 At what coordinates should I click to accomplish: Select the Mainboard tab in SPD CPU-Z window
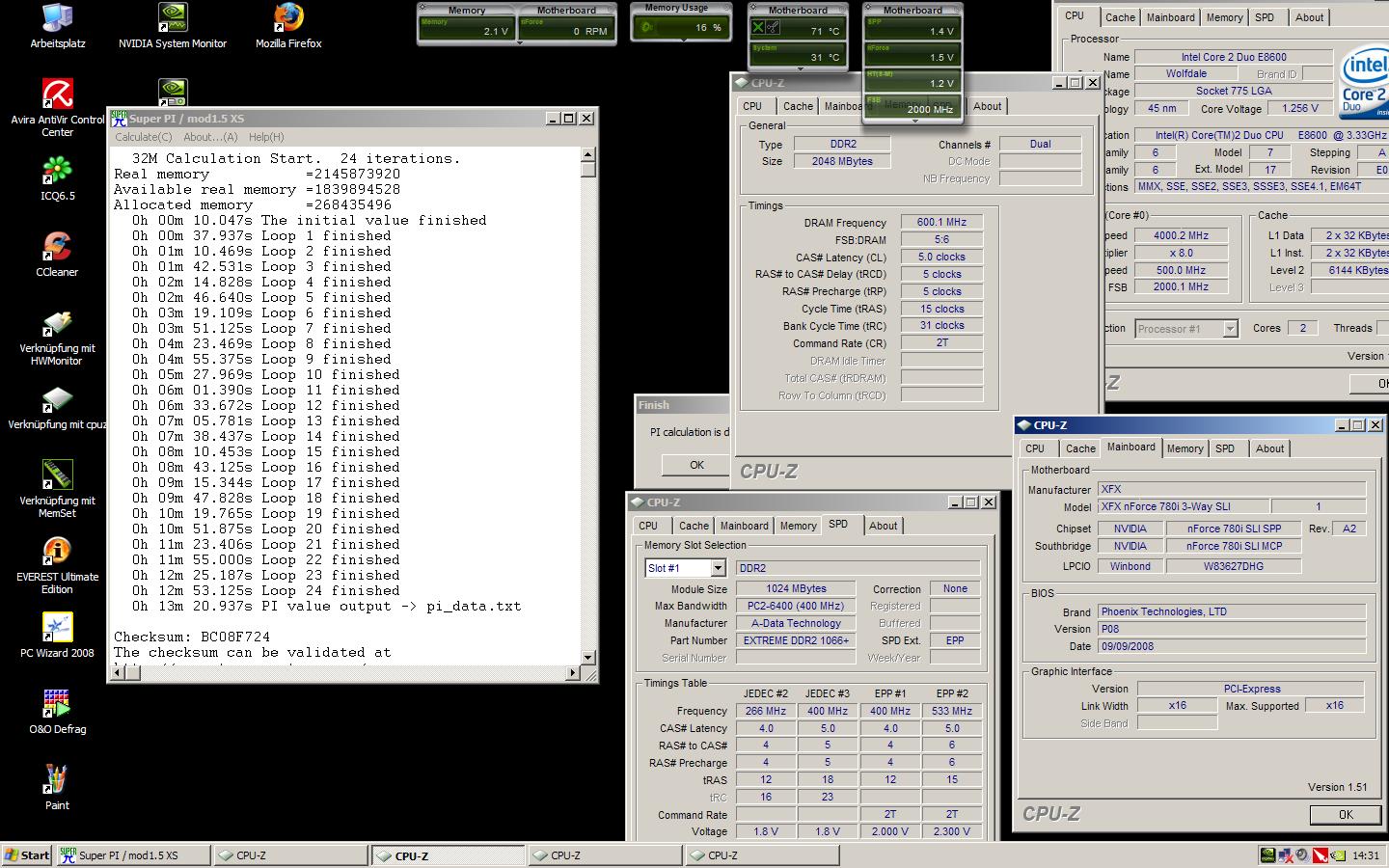click(x=744, y=526)
